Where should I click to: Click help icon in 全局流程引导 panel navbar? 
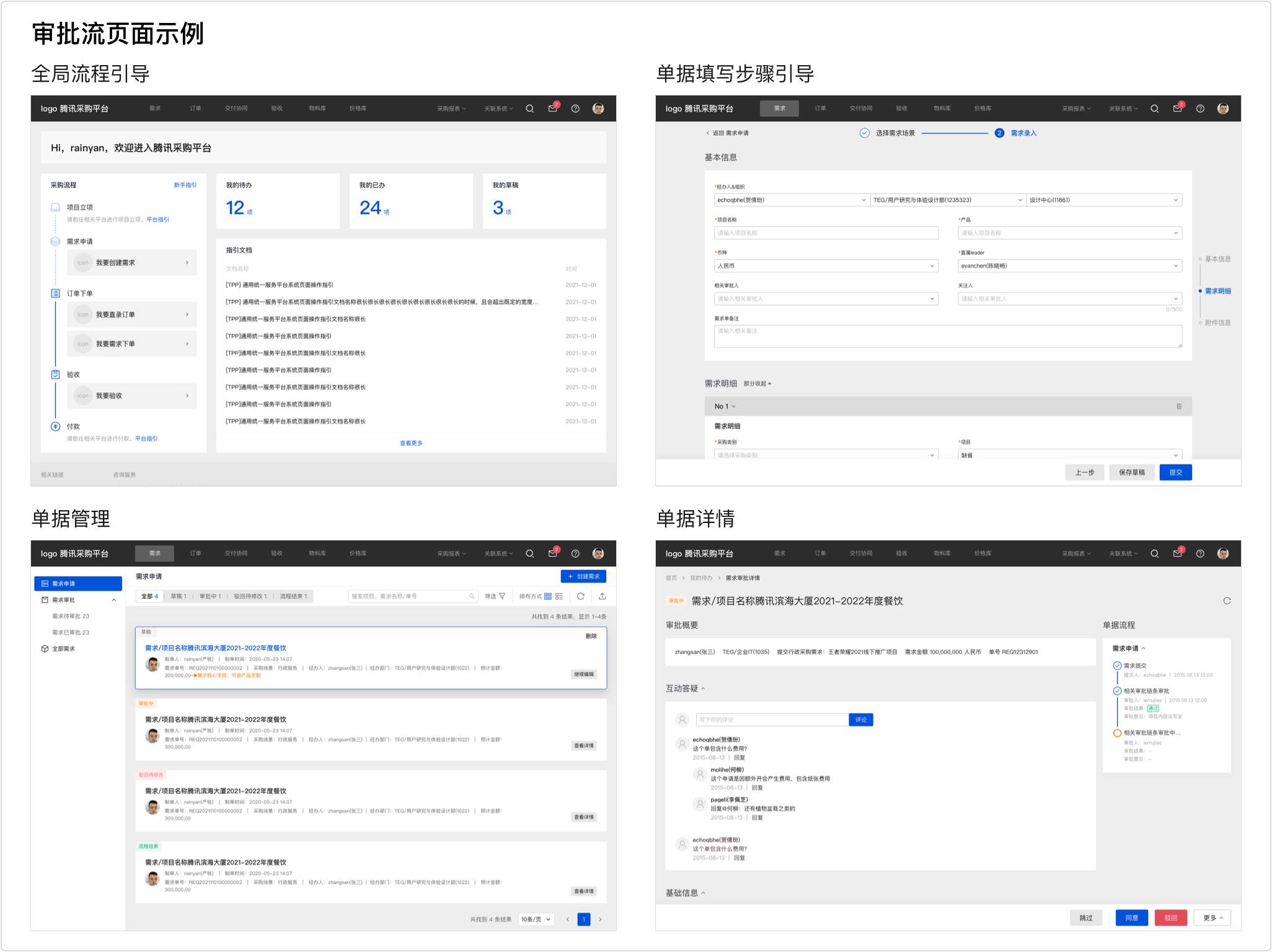[575, 108]
